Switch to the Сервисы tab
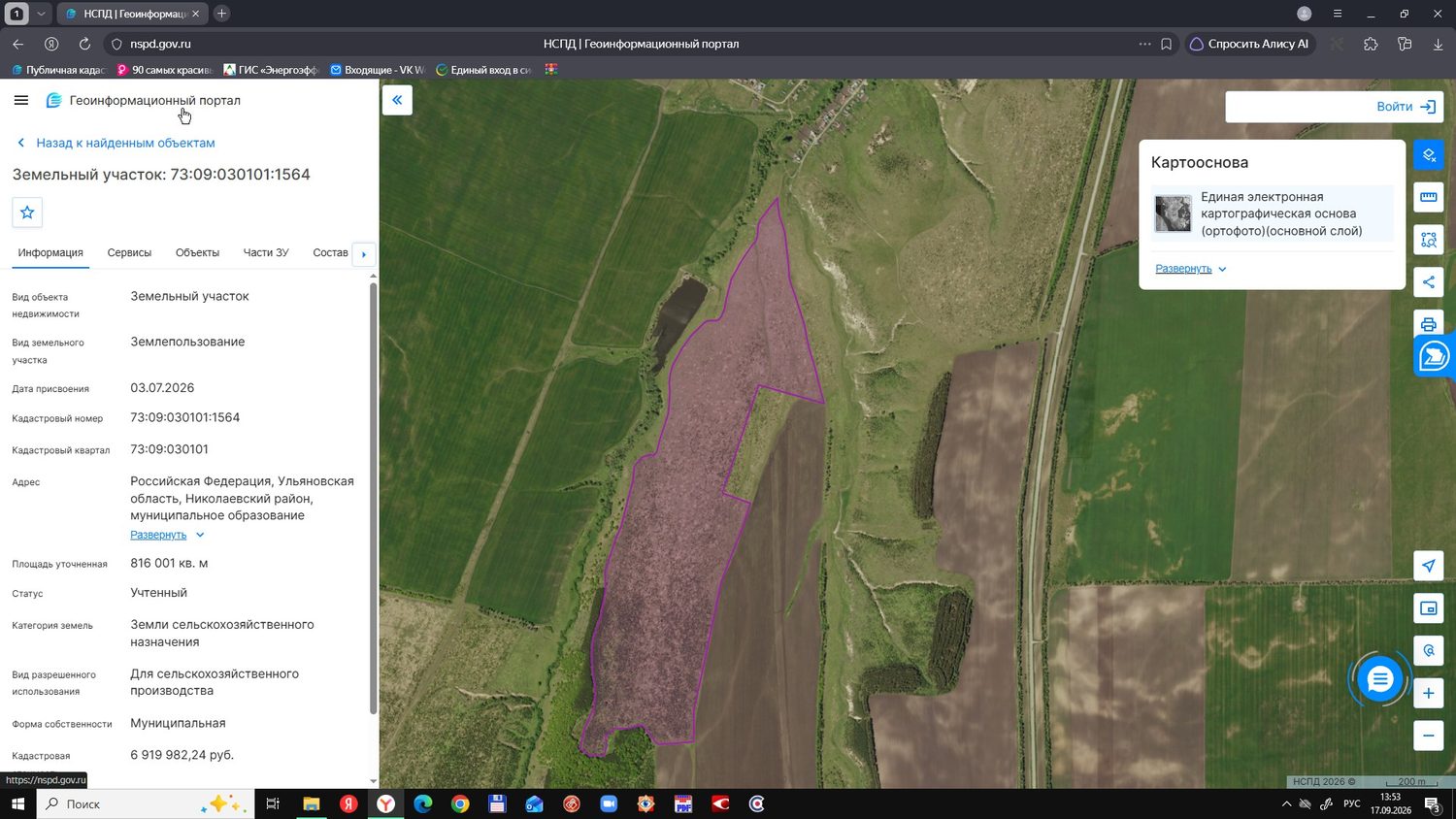Viewport: 1456px width, 819px height. coord(129,252)
